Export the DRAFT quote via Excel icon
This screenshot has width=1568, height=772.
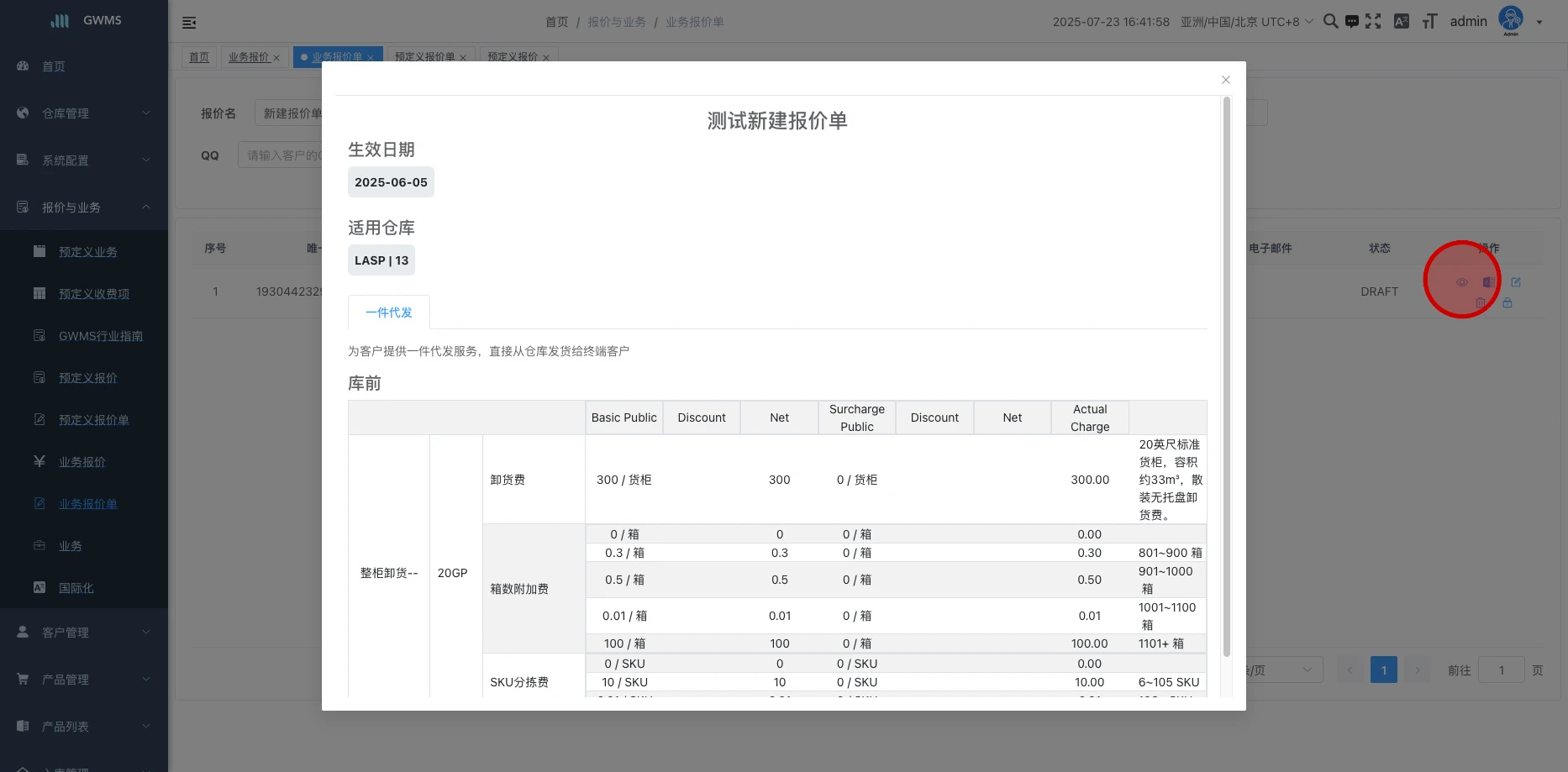1488,282
